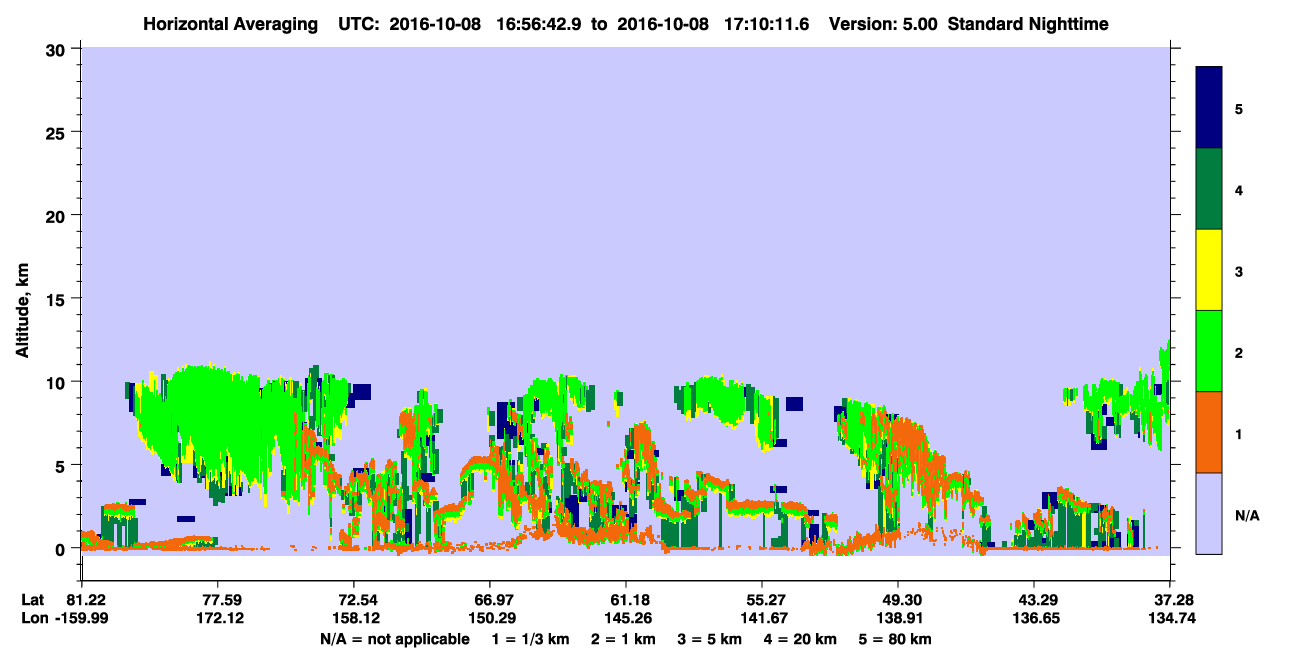Click the bright green swatch labeled 2

(1209, 351)
